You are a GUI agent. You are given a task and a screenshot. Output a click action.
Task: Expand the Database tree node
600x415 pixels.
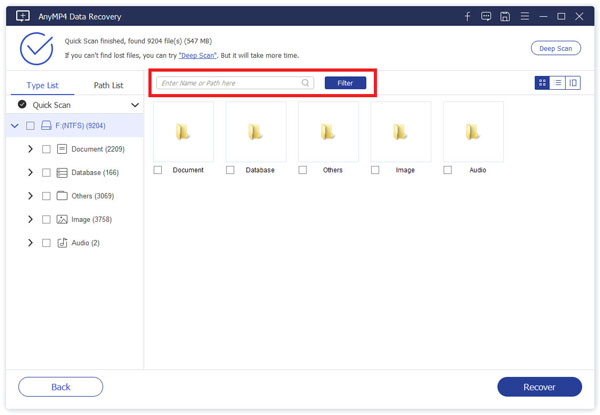pos(30,172)
